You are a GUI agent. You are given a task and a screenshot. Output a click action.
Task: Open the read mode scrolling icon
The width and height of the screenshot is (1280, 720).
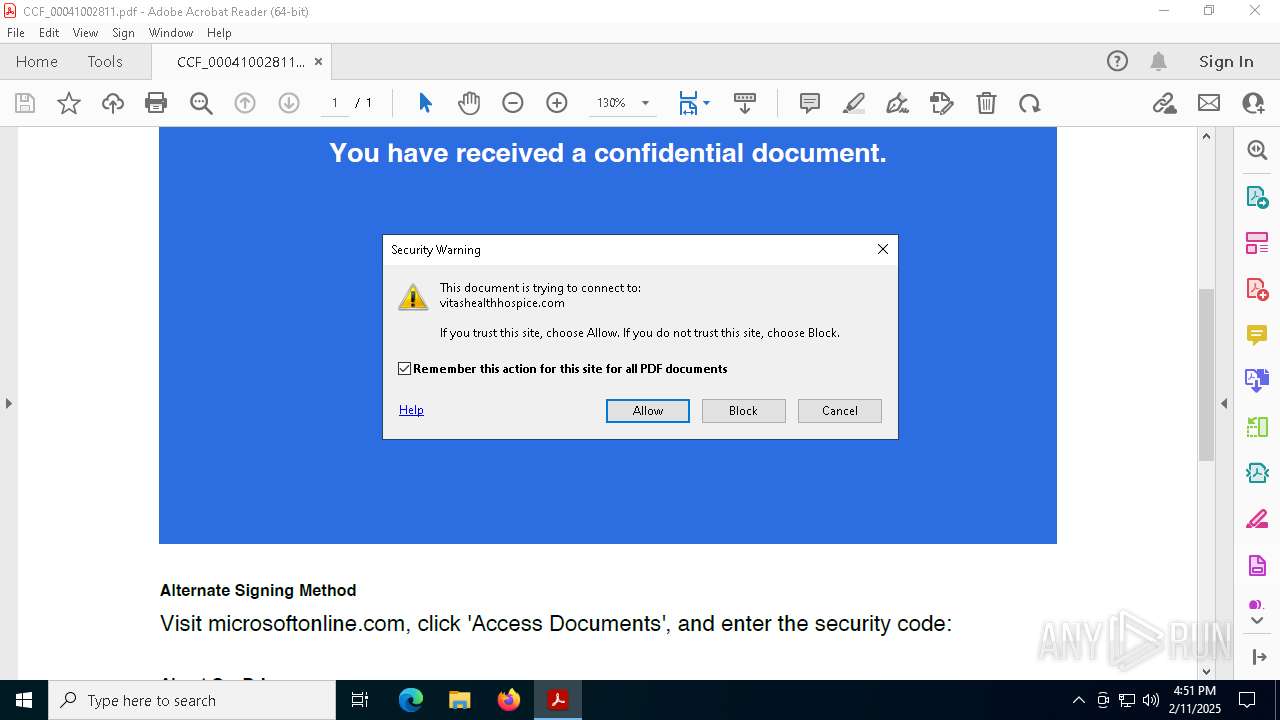745,103
